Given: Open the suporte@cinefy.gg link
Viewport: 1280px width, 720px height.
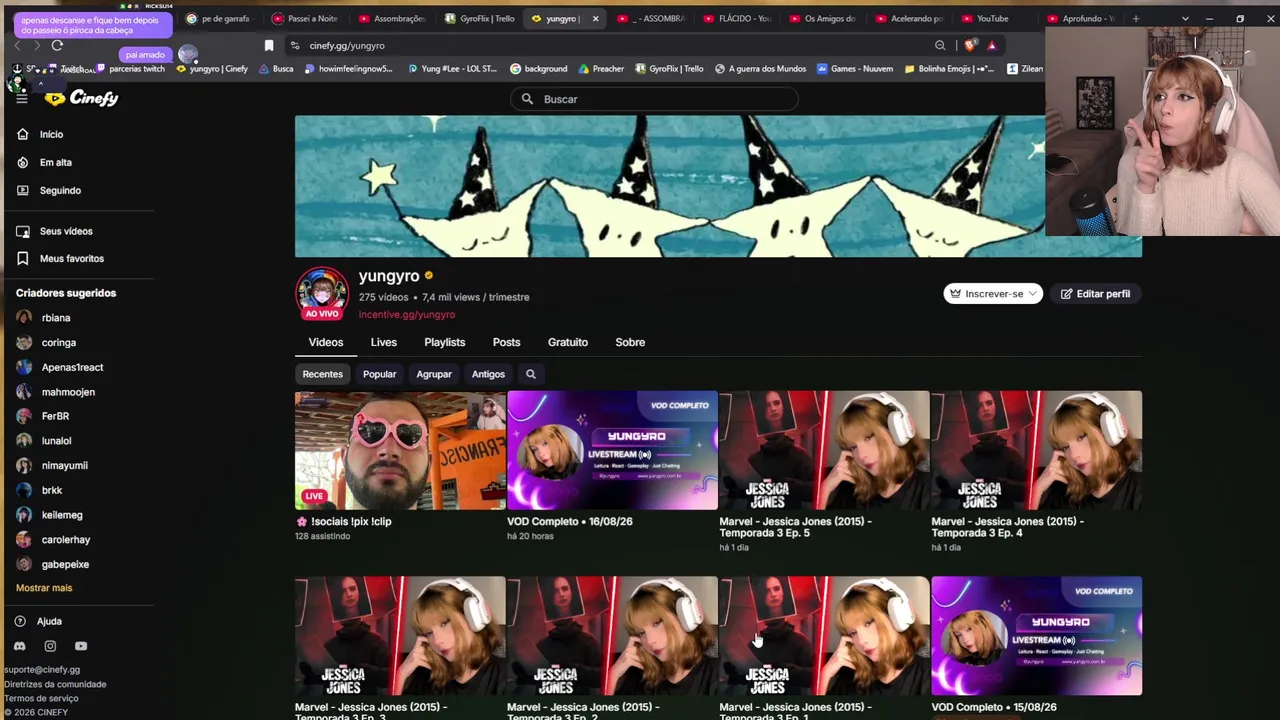Looking at the screenshot, I should (42, 670).
